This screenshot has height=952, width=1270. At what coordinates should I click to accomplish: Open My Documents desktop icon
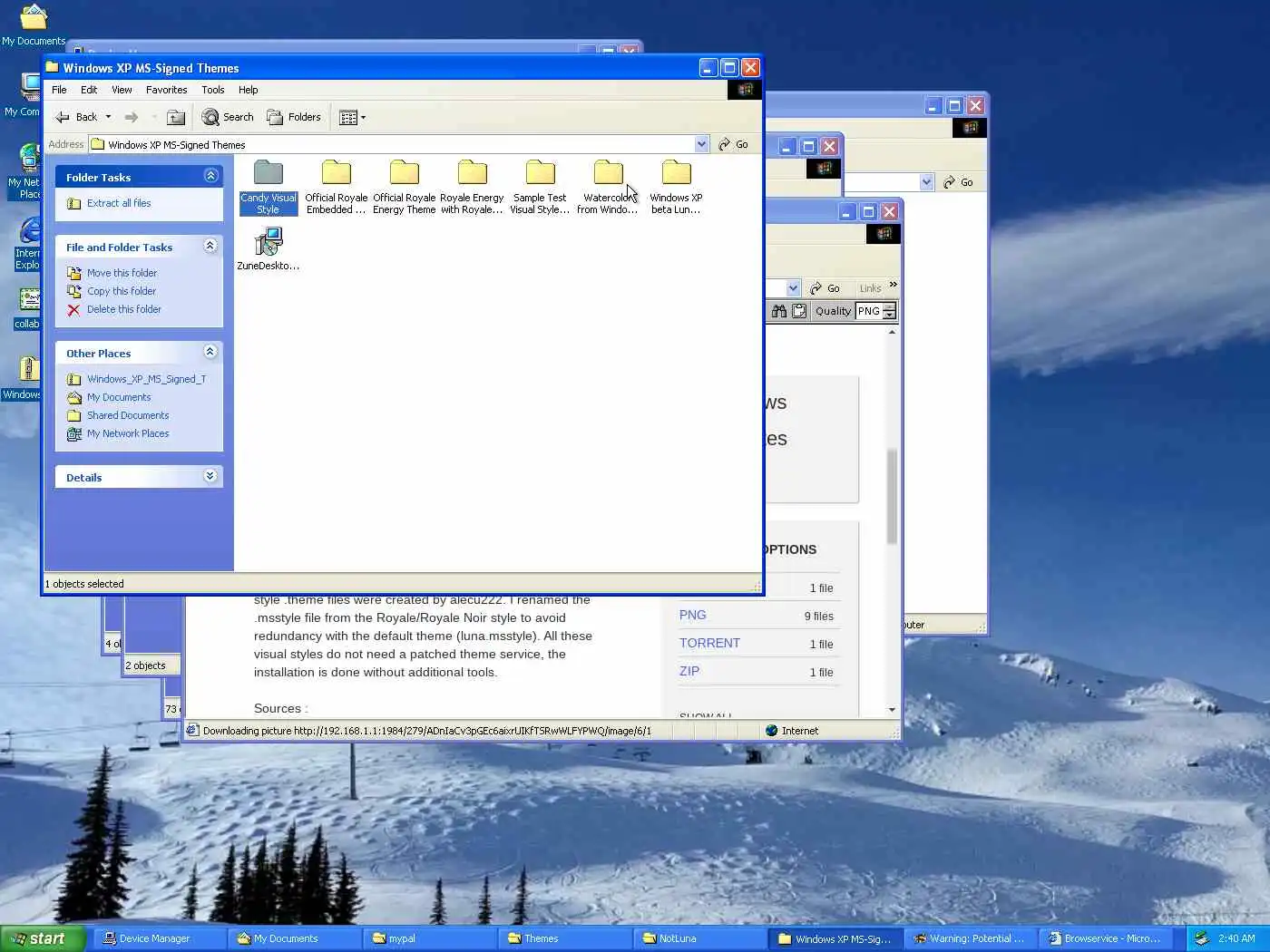(x=33, y=25)
